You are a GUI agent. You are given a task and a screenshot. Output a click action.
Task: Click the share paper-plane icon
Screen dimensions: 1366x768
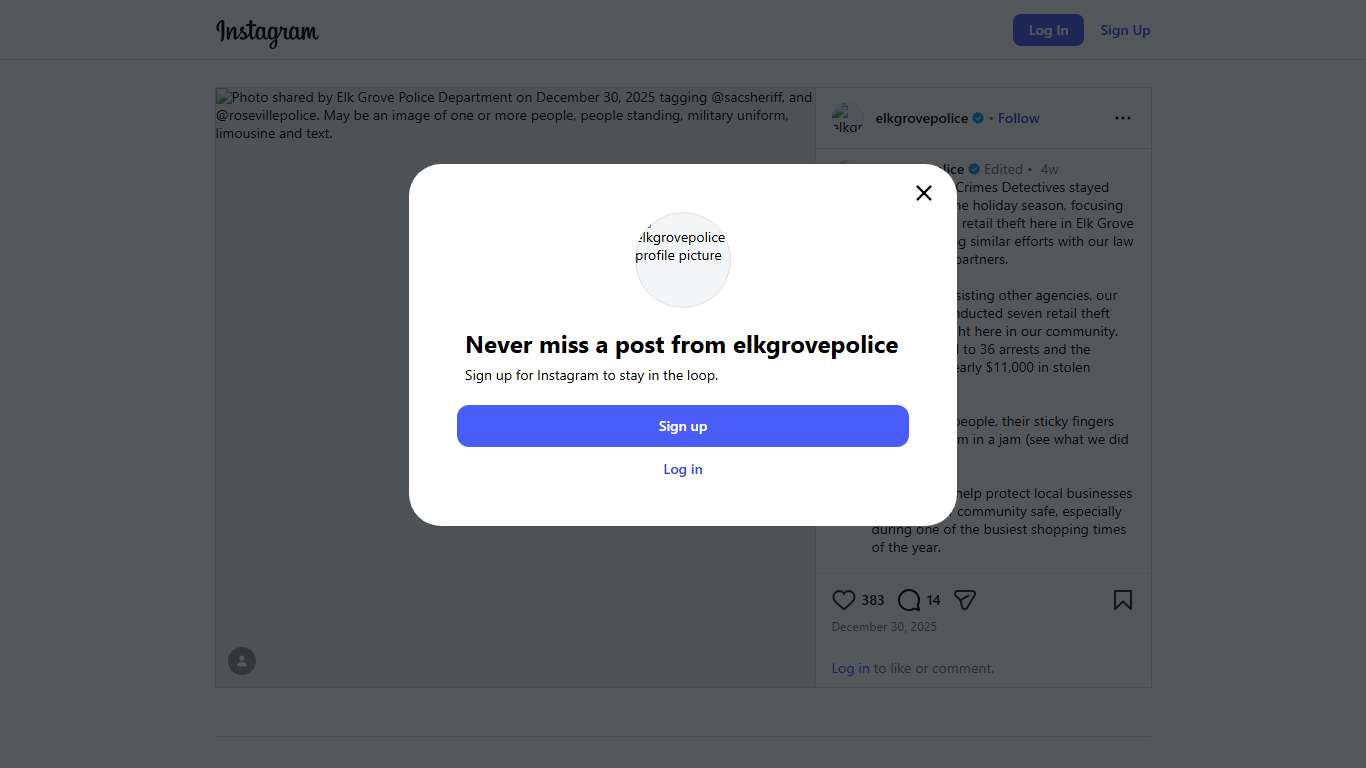coord(964,600)
